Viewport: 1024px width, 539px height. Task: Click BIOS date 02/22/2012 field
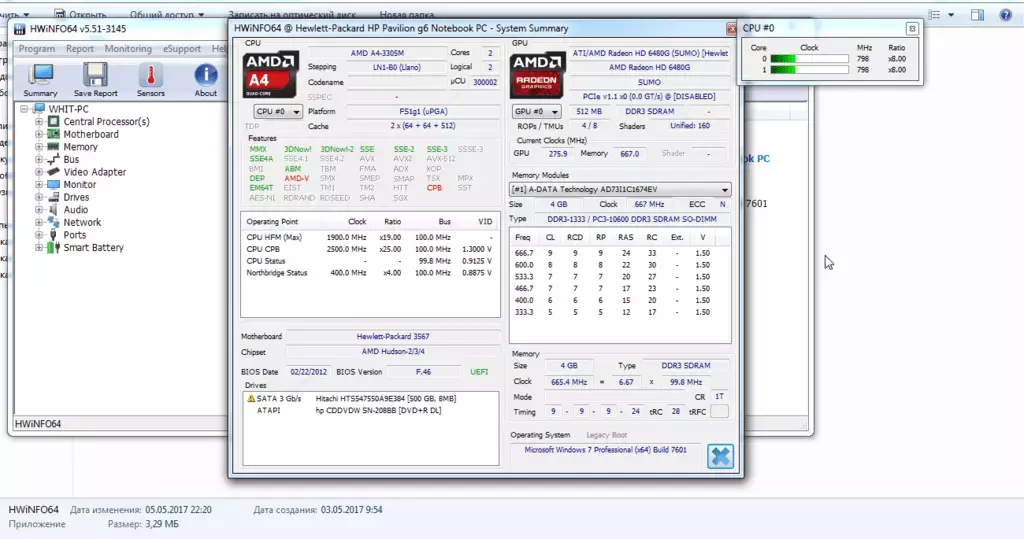[308, 372]
